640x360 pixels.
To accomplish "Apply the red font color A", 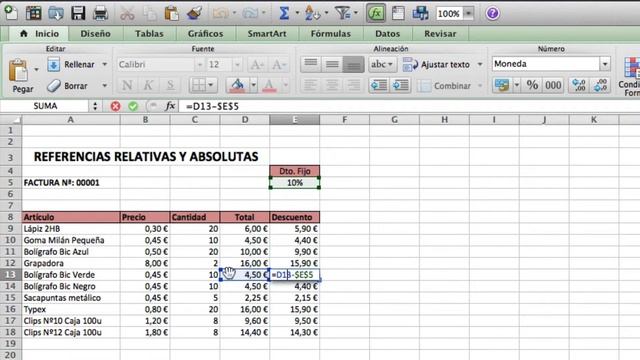I will point(269,85).
